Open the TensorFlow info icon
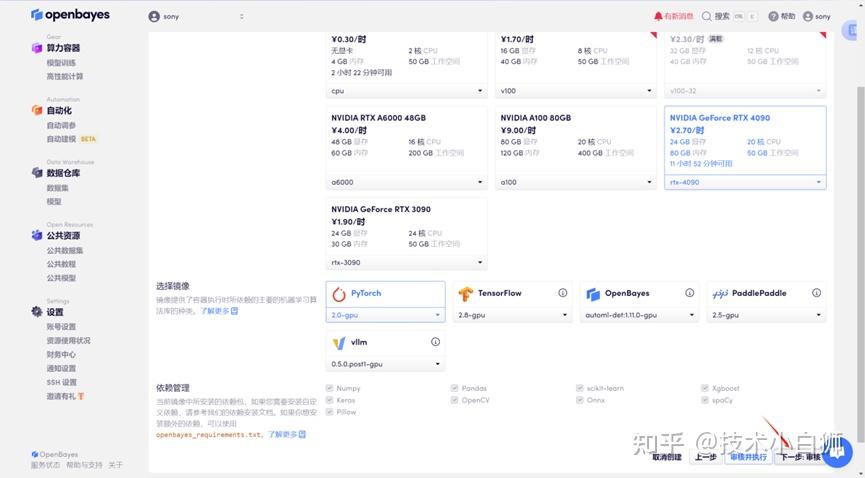This screenshot has height=478, width=865. click(x=562, y=293)
